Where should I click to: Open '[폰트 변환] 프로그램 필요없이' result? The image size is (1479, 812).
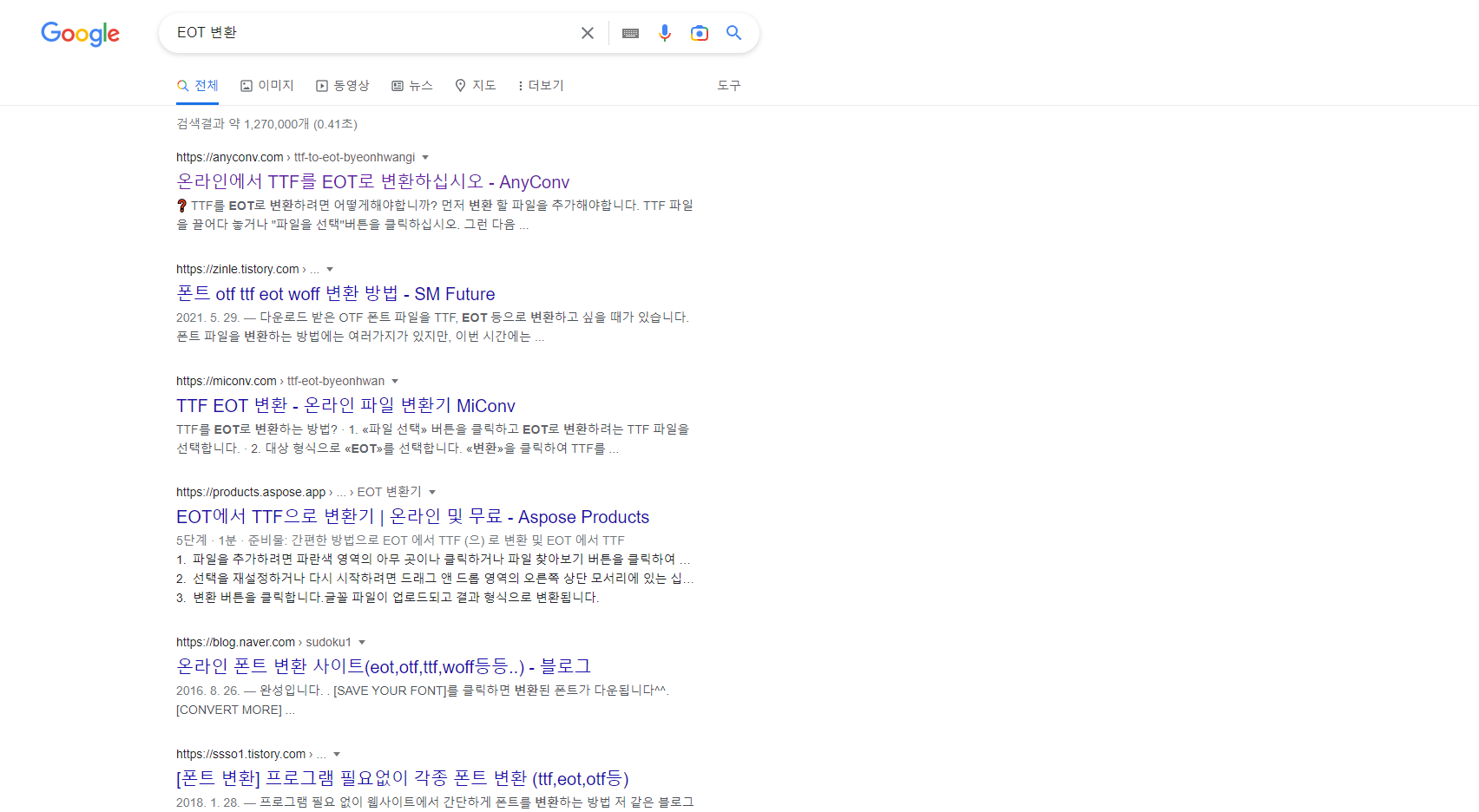pyautogui.click(x=403, y=779)
